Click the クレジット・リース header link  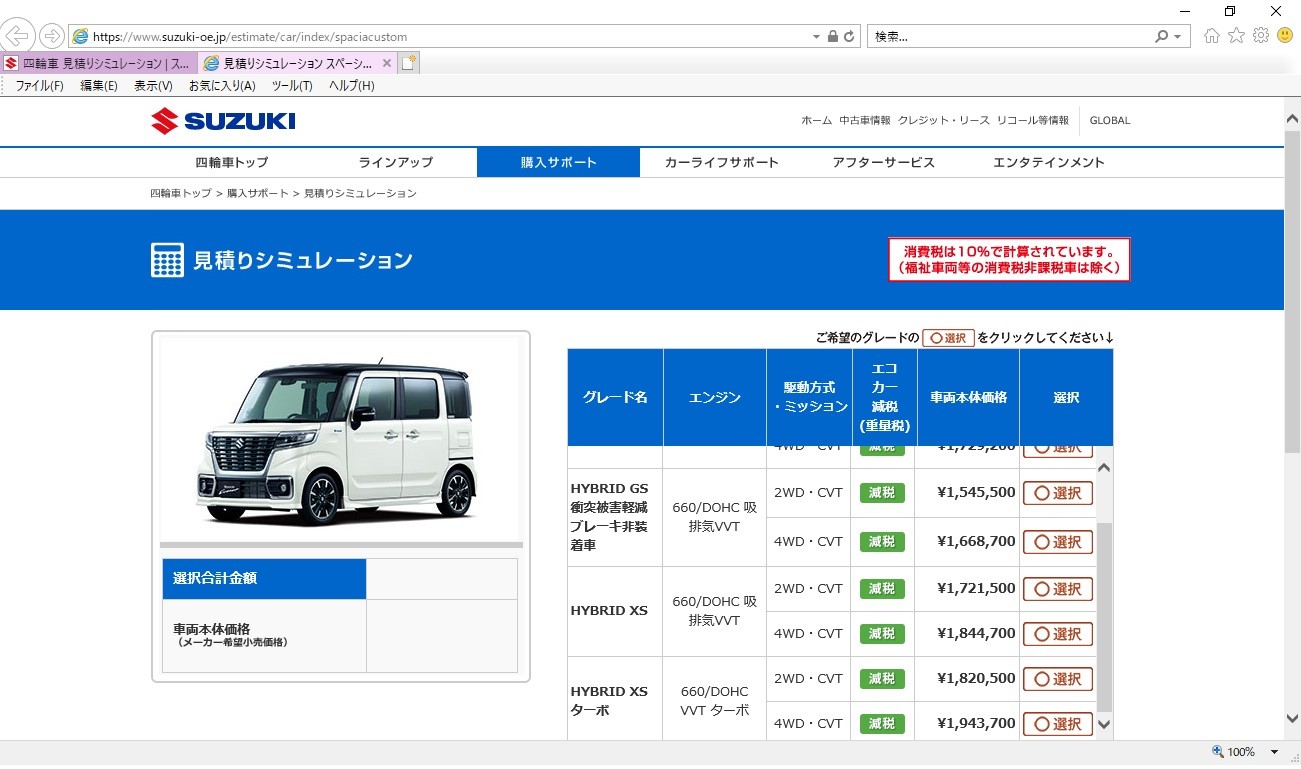pos(943,120)
